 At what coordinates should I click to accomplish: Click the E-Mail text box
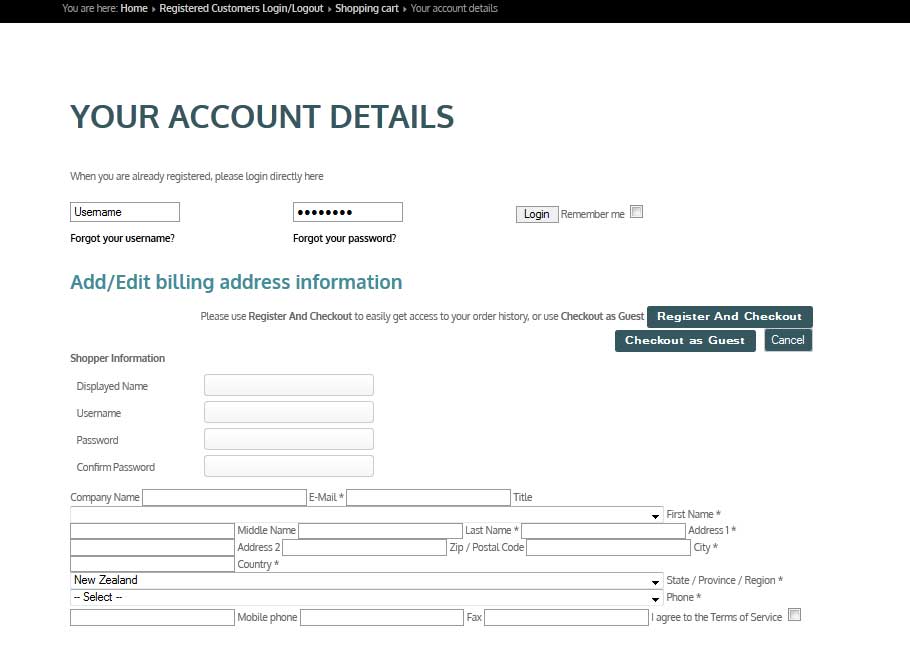coord(428,497)
